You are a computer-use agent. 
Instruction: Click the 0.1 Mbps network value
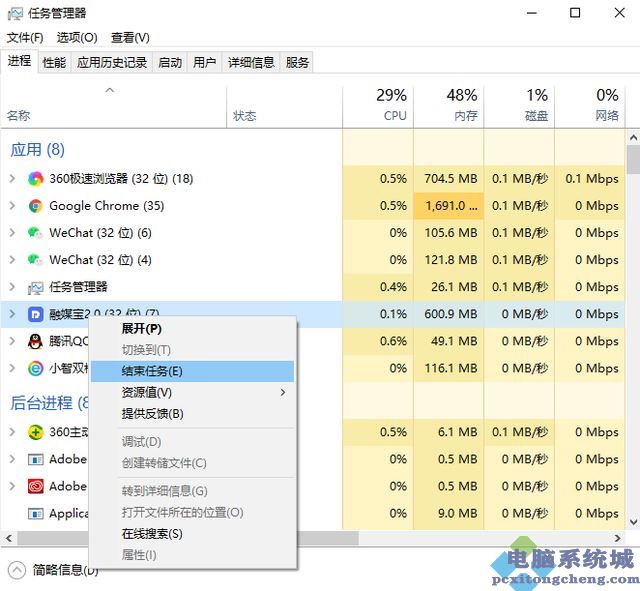[592, 179]
